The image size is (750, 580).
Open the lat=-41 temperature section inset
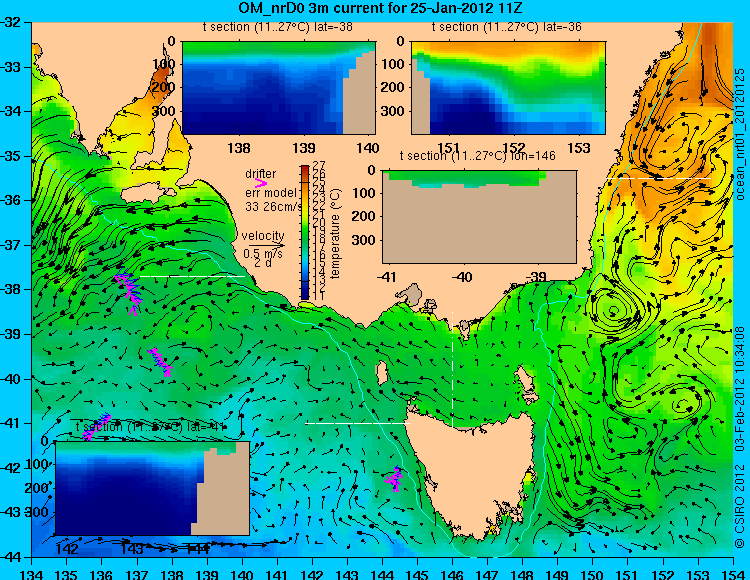(x=153, y=488)
